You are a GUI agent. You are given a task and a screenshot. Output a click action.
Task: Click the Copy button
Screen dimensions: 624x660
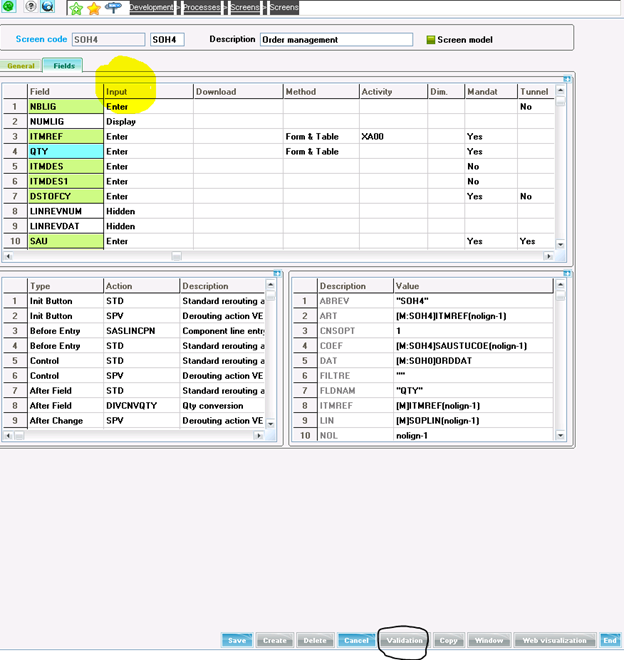coord(448,640)
